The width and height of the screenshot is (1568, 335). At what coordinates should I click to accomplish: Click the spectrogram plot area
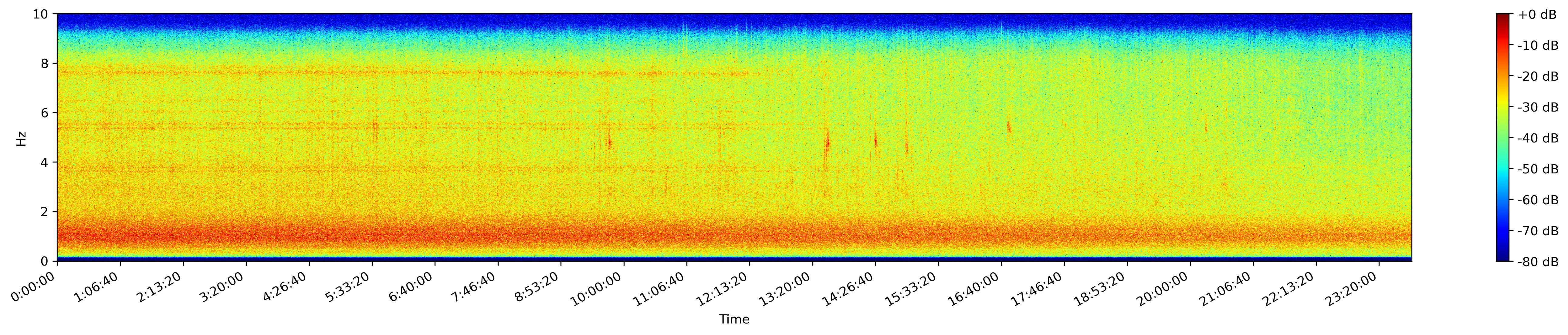pos(735,137)
